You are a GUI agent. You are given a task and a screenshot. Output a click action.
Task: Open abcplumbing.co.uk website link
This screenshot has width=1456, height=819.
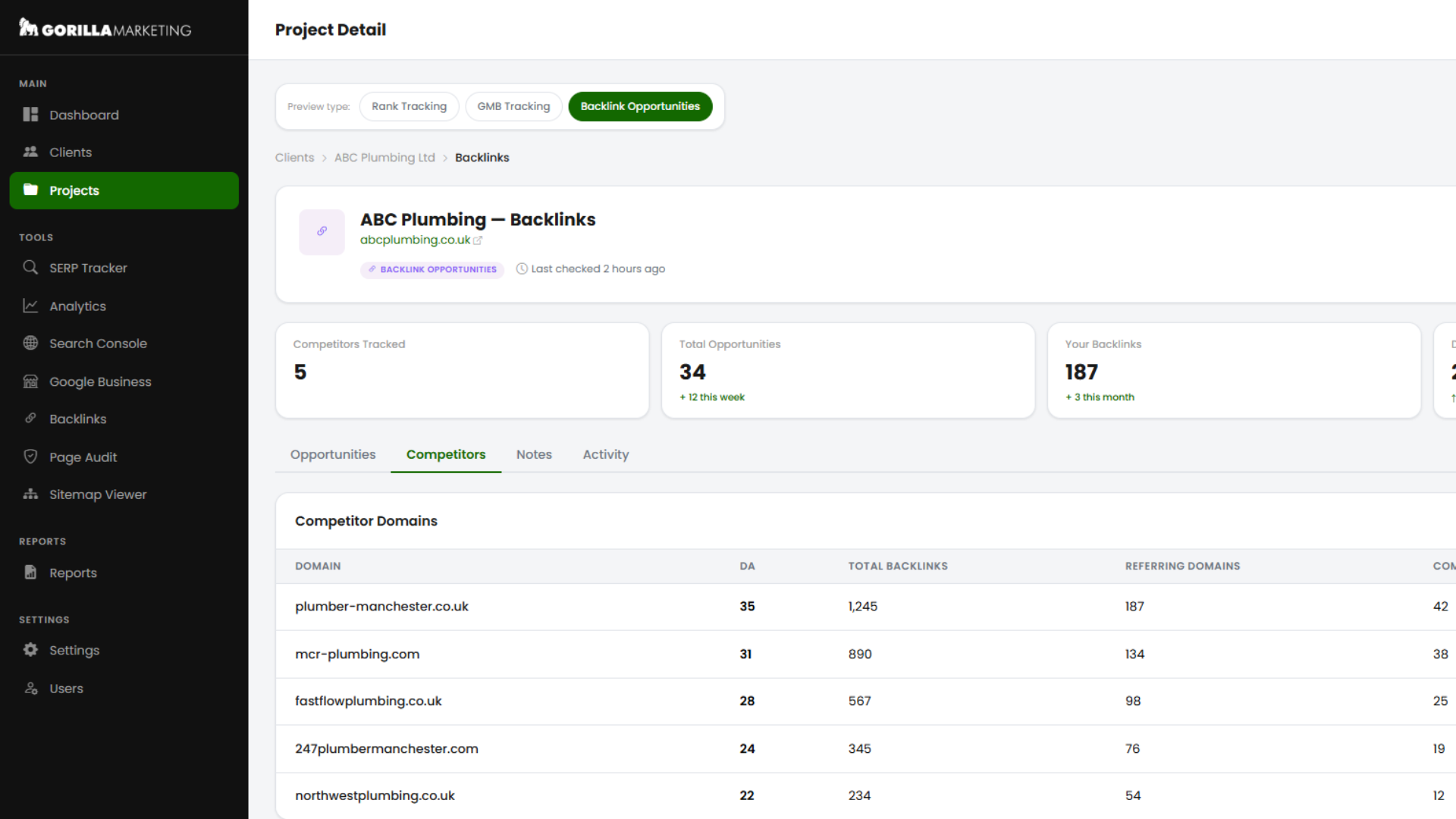pyautogui.click(x=415, y=240)
